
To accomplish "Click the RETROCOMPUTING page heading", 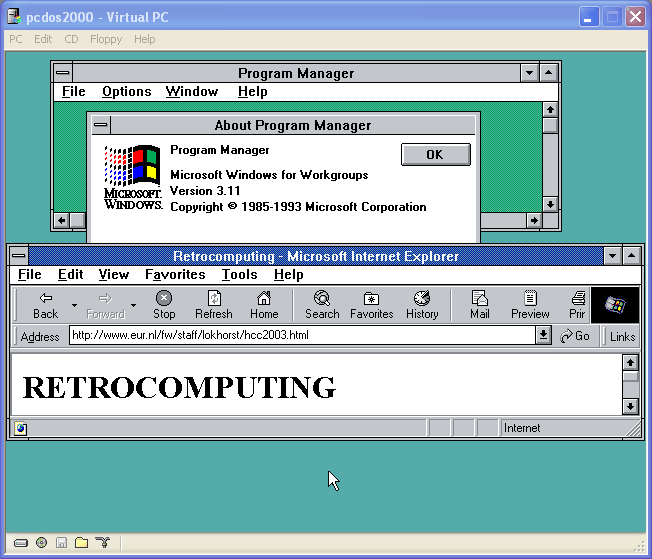I will pyautogui.click(x=179, y=387).
